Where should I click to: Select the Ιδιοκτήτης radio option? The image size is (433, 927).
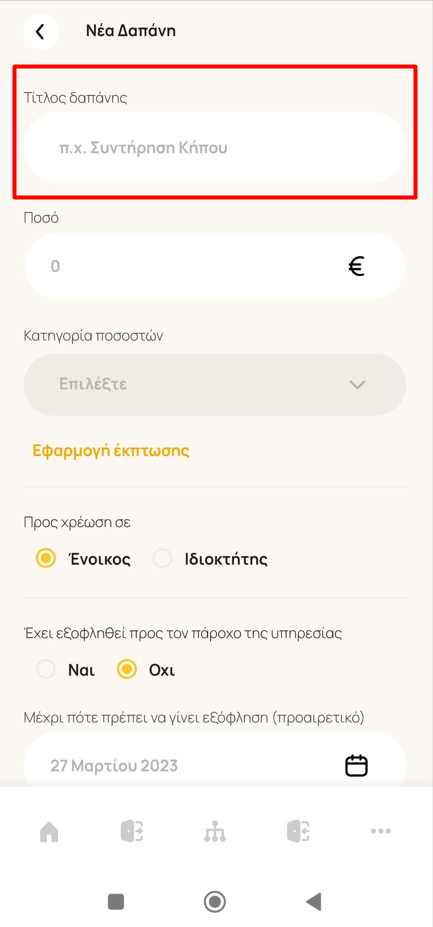(210, 559)
